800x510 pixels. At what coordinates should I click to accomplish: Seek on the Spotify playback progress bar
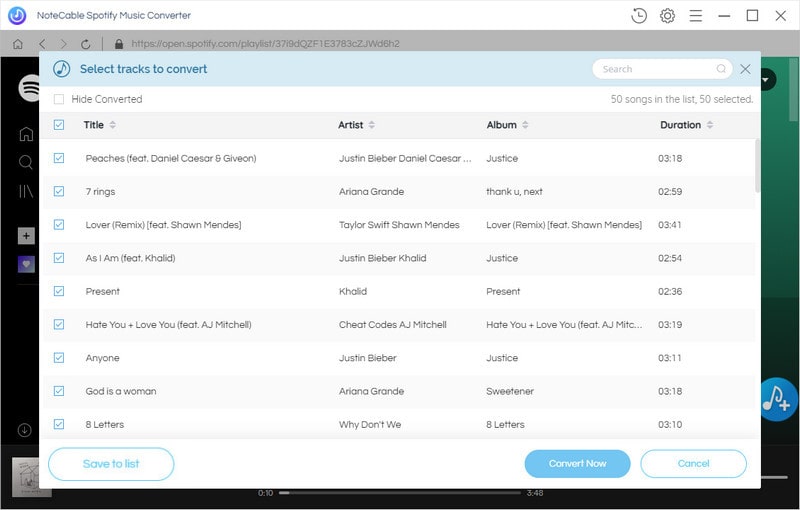400,493
